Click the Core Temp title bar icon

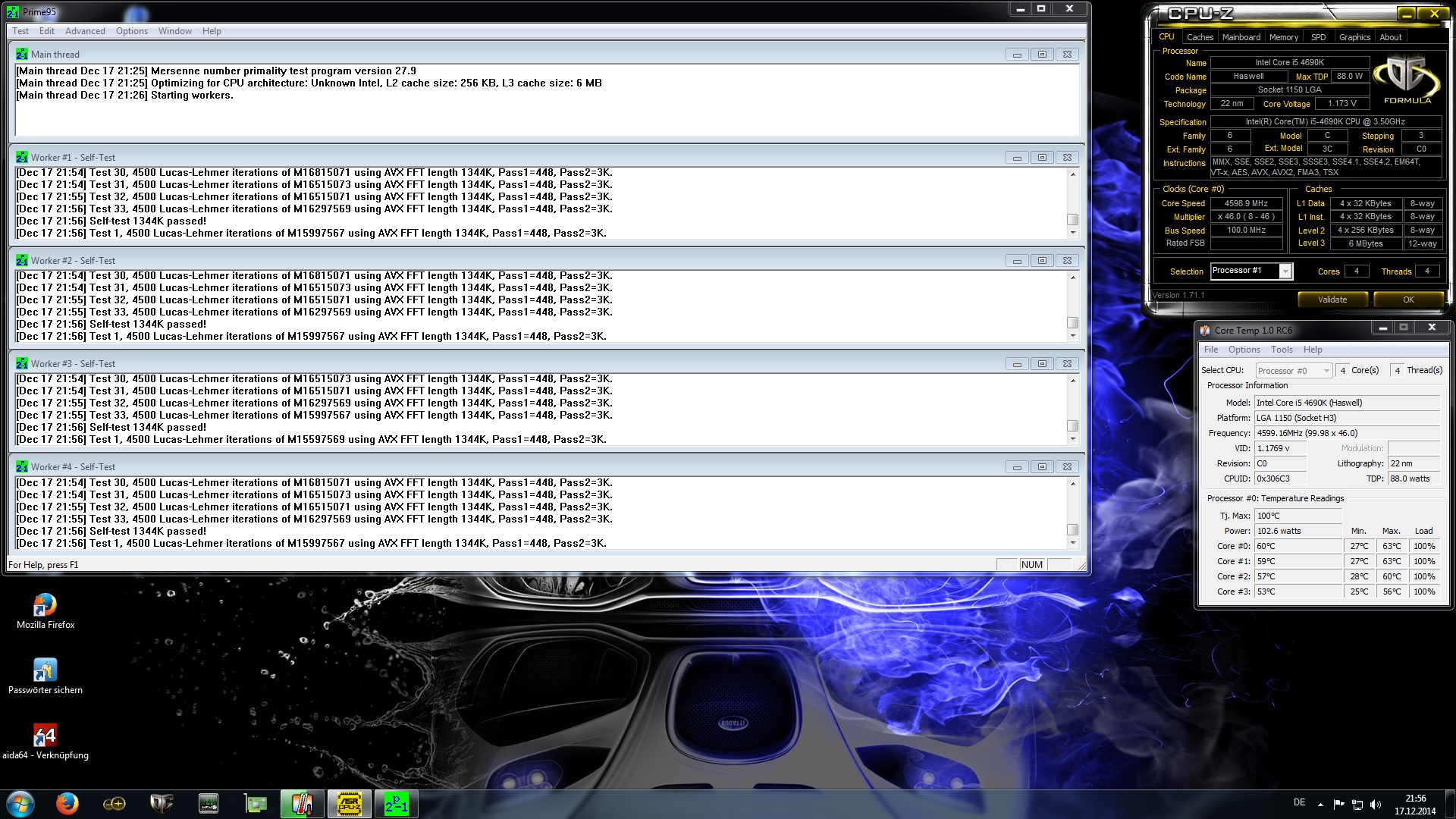coord(1205,330)
